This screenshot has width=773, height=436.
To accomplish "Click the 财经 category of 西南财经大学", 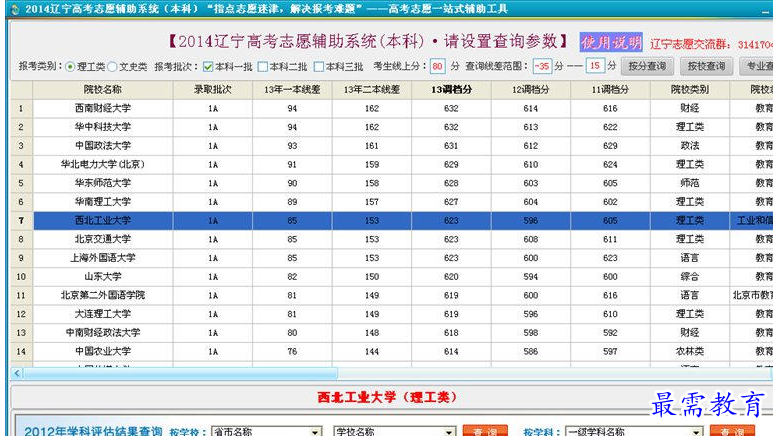I will (x=690, y=109).
